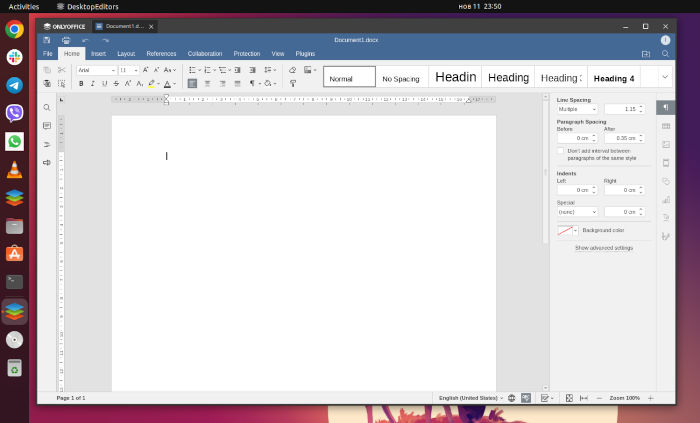Apply the yellow highlight color

[151, 83]
